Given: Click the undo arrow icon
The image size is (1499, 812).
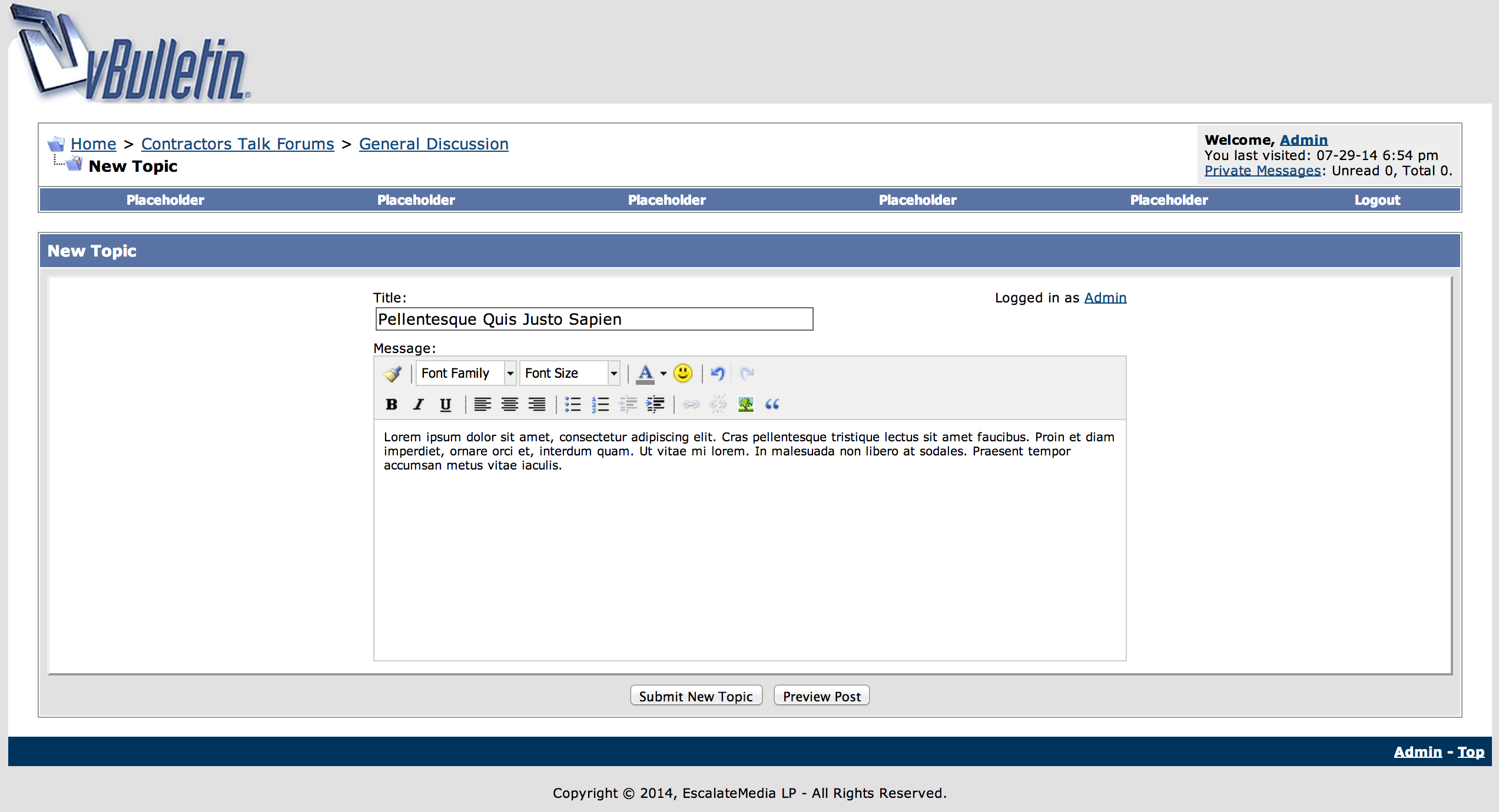Looking at the screenshot, I should (717, 373).
